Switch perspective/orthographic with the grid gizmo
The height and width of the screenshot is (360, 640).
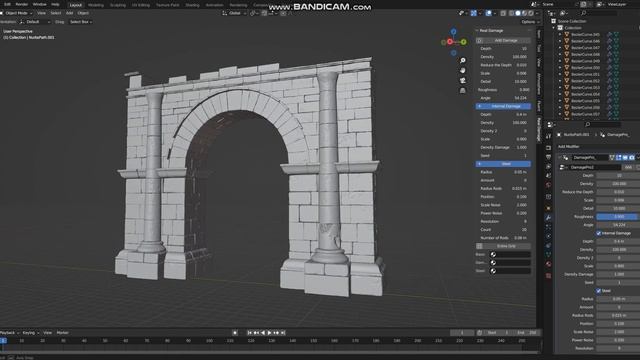pyautogui.click(x=462, y=91)
